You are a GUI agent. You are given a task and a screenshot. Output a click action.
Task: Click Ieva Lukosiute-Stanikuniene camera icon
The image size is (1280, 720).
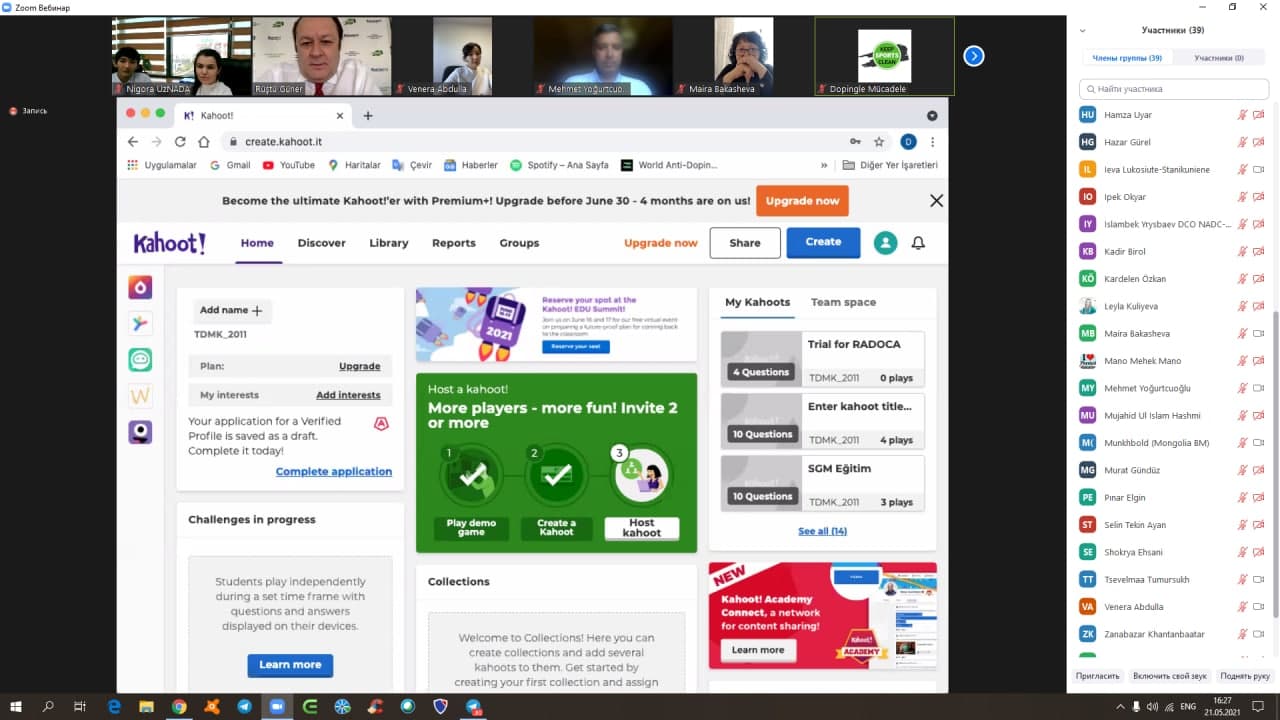pyautogui.click(x=1259, y=170)
